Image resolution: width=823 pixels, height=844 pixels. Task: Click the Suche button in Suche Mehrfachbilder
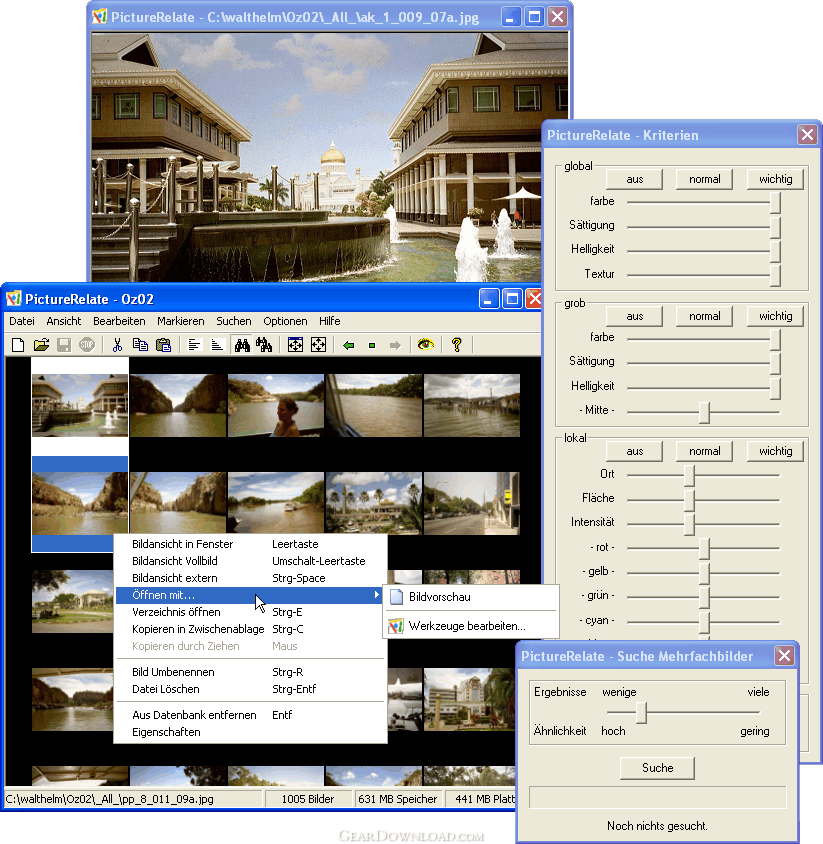(657, 768)
